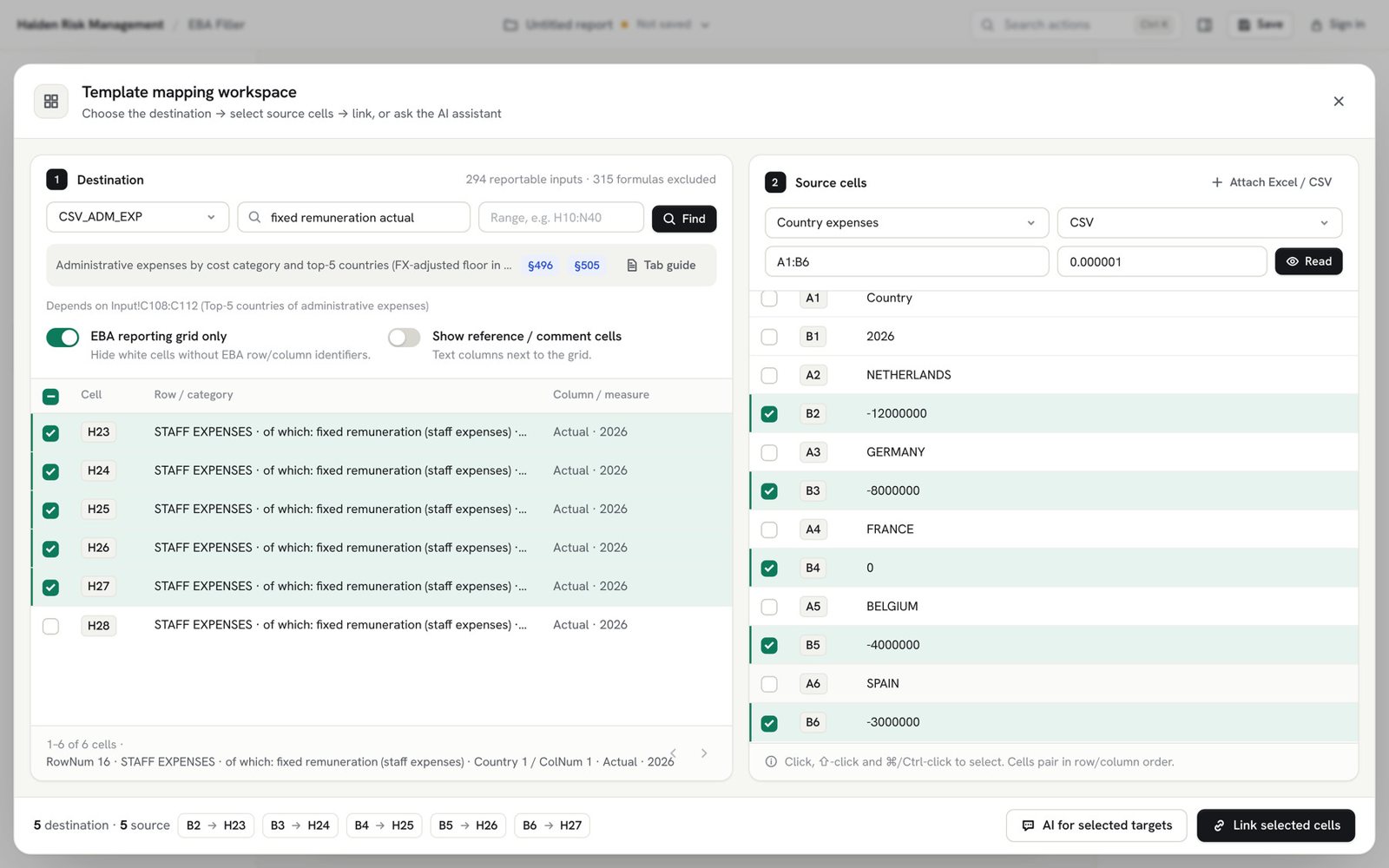The height and width of the screenshot is (868, 1389).
Task: Click the info icon in the source hint
Action: (x=771, y=762)
